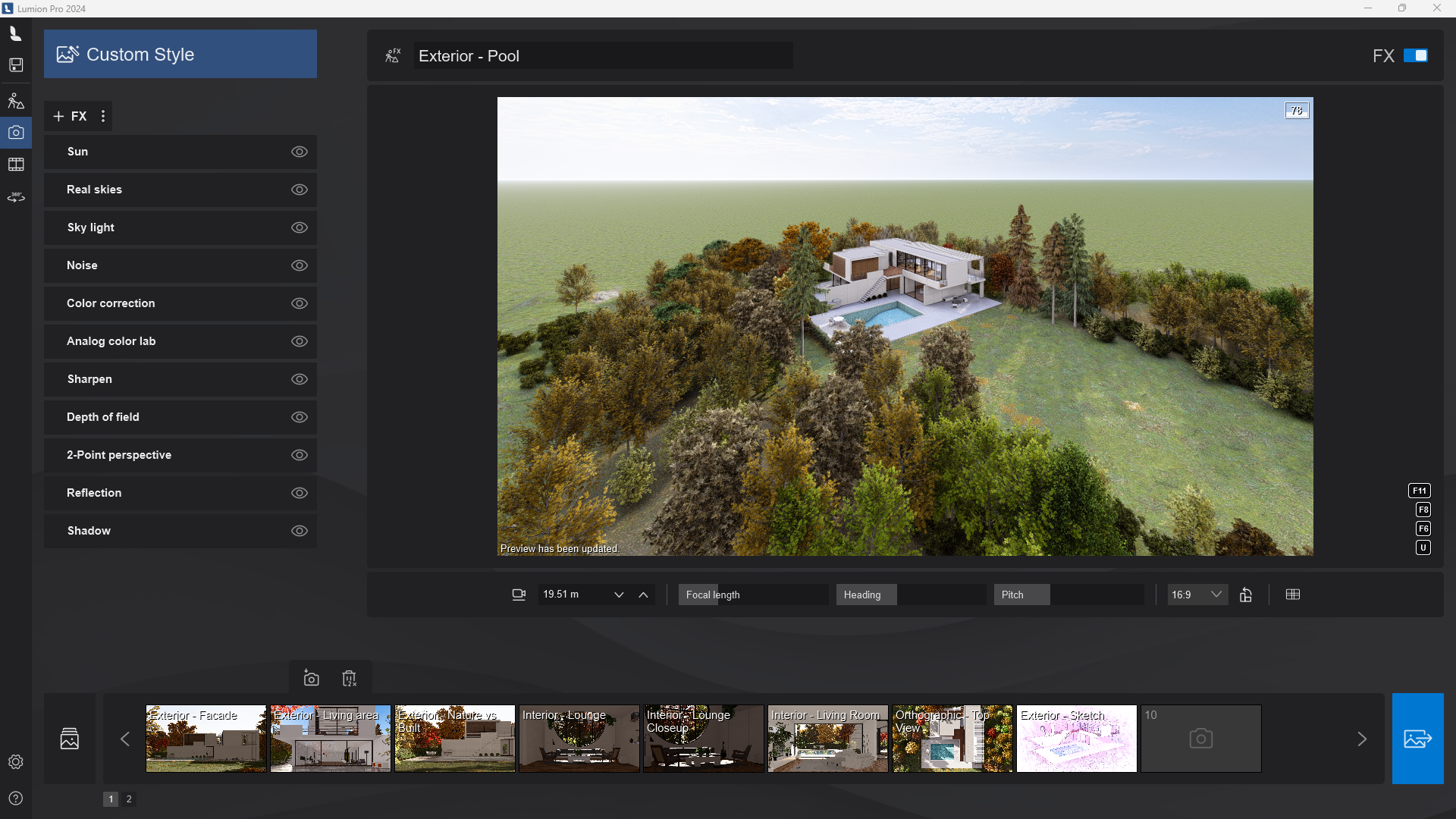Select the Color correction effect

click(x=111, y=303)
